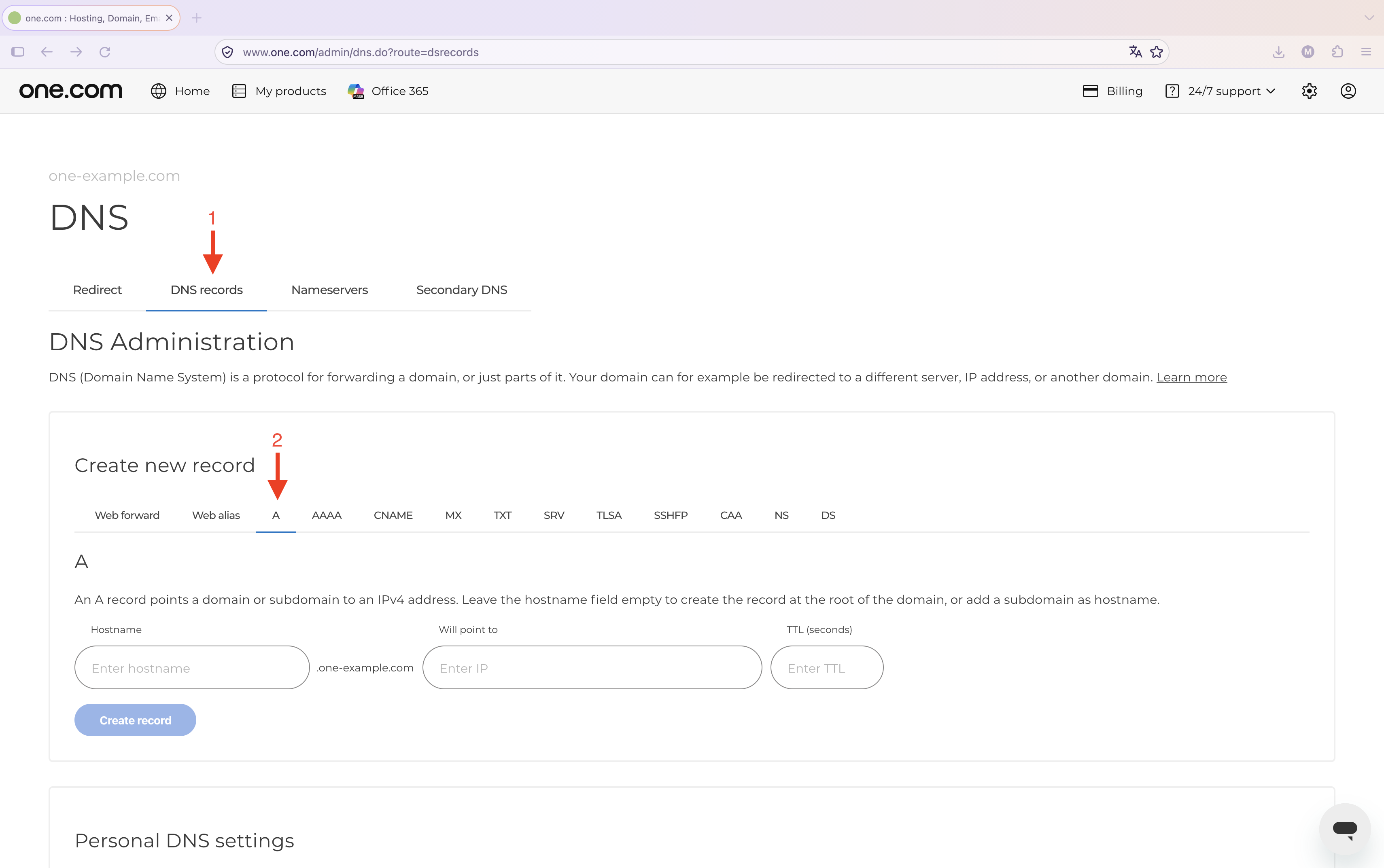Image resolution: width=1384 pixels, height=868 pixels.
Task: Open the browser hamburger menu
Action: [x=1366, y=52]
